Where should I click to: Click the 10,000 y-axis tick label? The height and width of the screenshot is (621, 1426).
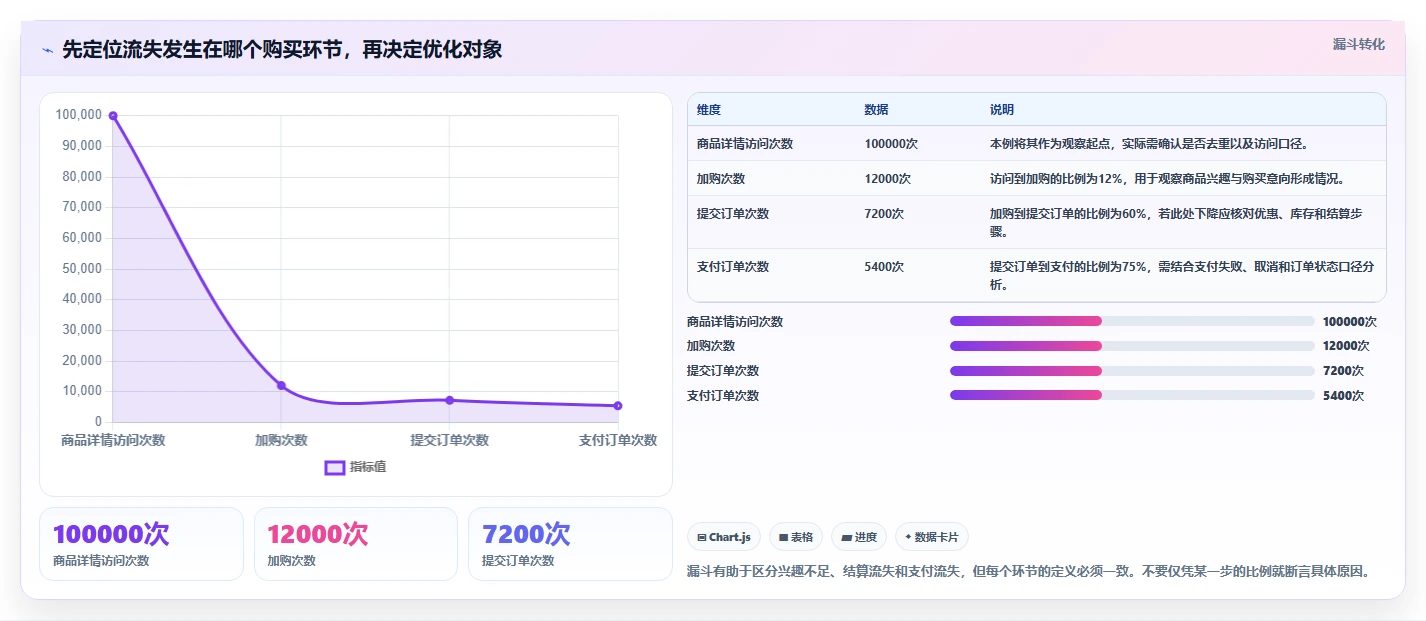click(x=82, y=391)
